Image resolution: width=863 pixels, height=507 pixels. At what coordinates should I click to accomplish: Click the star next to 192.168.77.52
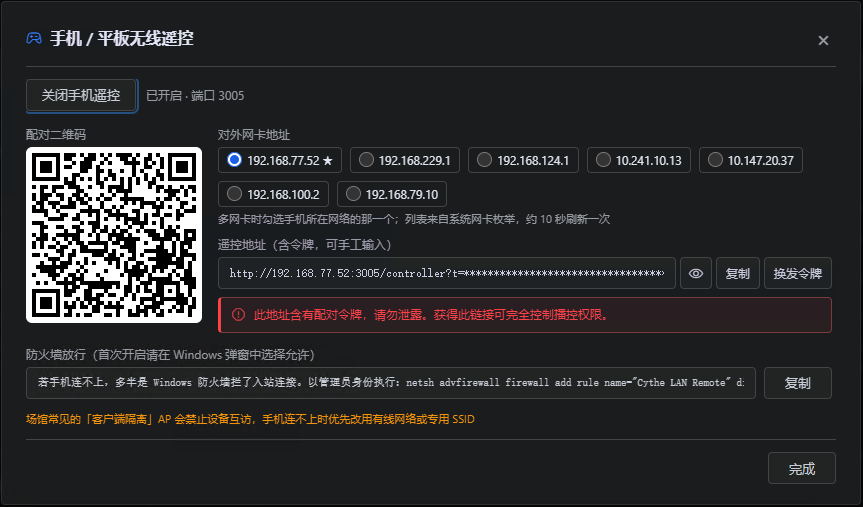click(x=328, y=161)
